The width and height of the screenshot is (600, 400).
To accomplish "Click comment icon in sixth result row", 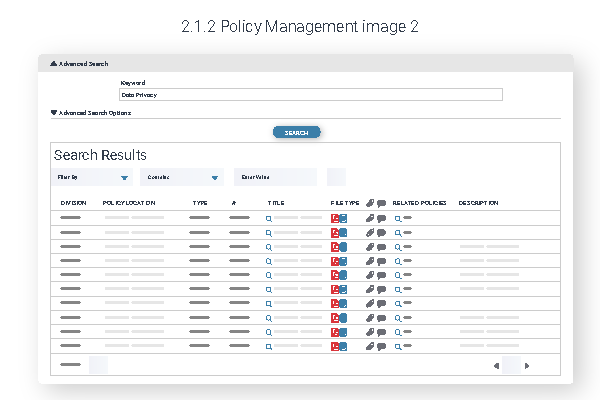I will pyautogui.click(x=382, y=289).
